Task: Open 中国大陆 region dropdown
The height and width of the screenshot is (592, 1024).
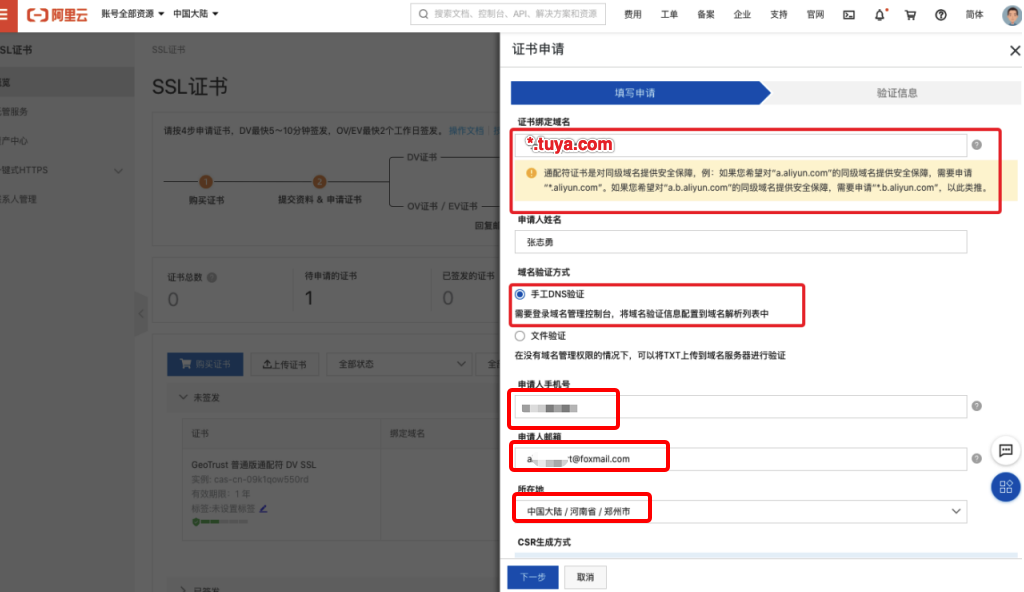Action: [195, 14]
